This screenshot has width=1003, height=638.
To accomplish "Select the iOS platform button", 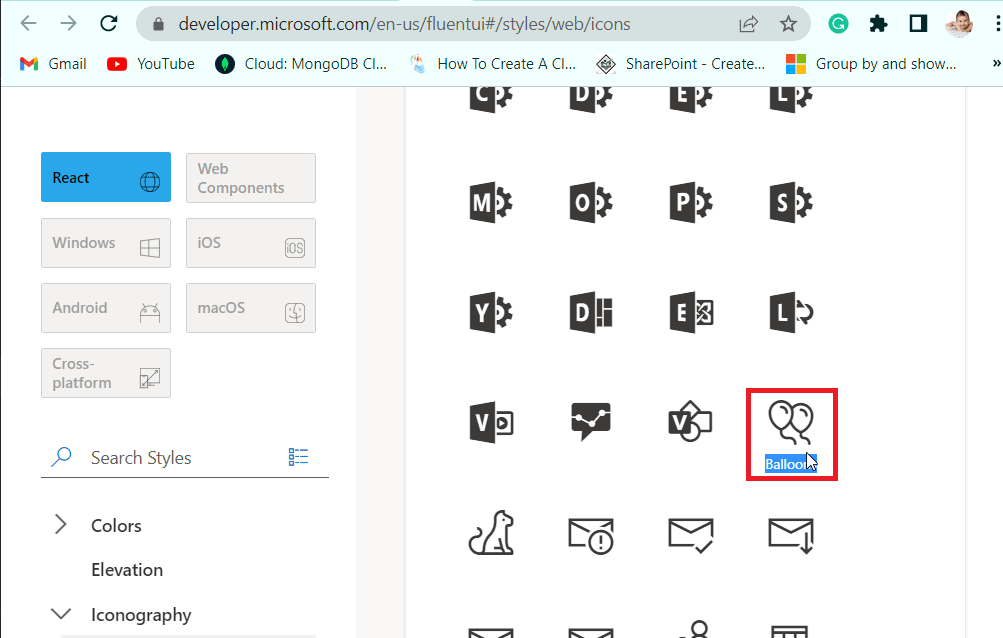I will click(251, 243).
